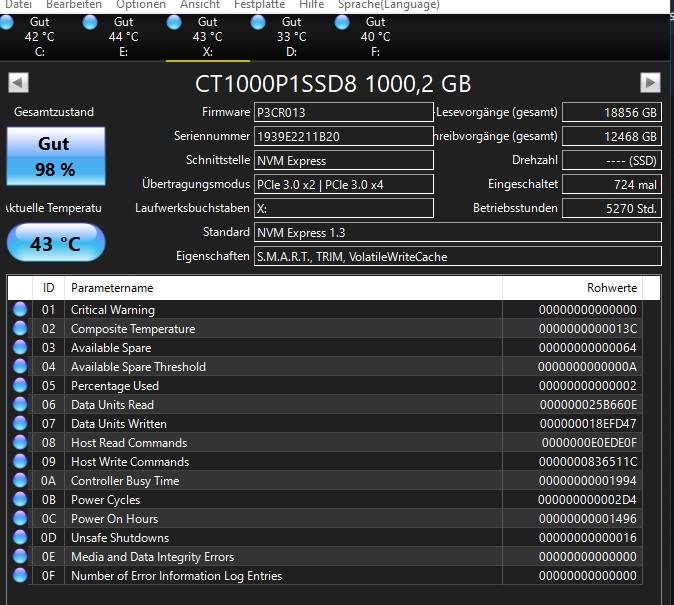Screen dimensions: 674x605
Task: Click the Eigenschaften field with TRIM
Action: tap(457, 257)
